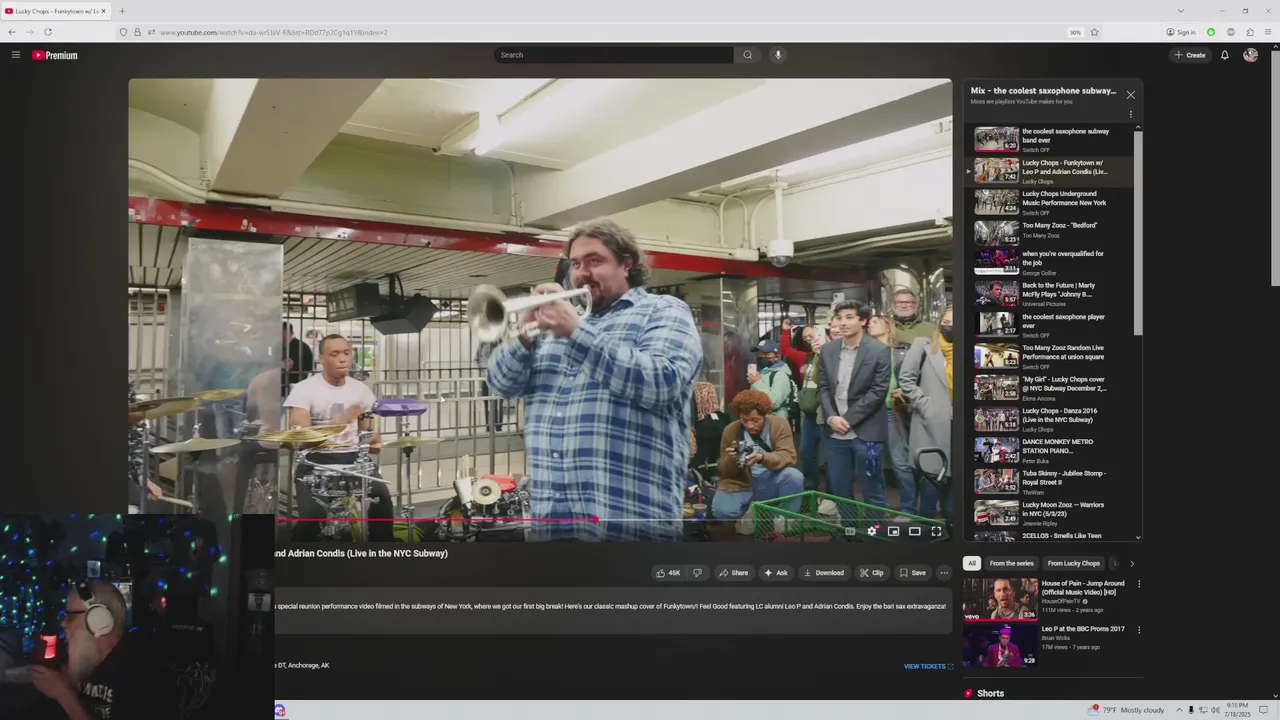List all tabs with the chevron
The height and width of the screenshot is (720, 1280).
coord(1180,11)
